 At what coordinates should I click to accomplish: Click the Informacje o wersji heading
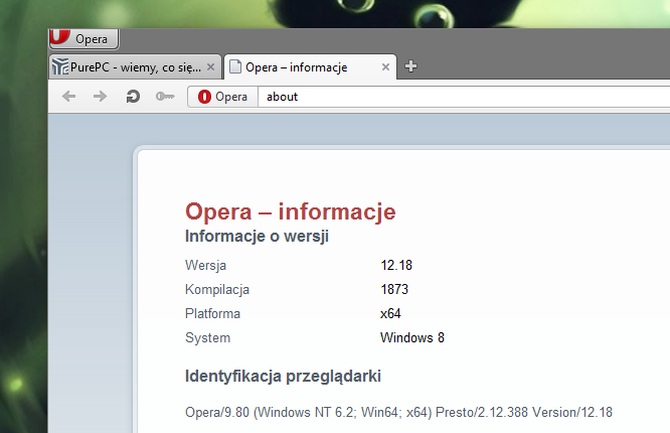pyautogui.click(x=257, y=236)
